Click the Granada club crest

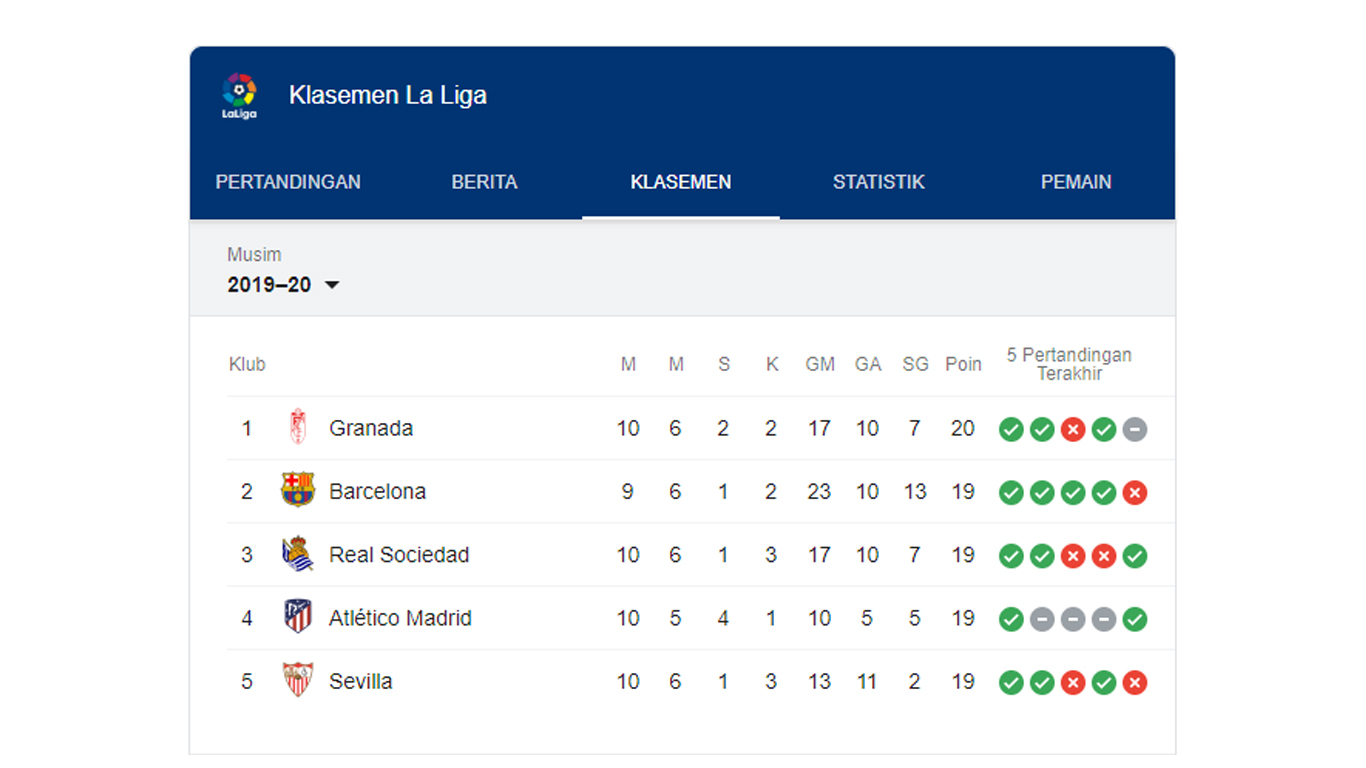pos(297,428)
